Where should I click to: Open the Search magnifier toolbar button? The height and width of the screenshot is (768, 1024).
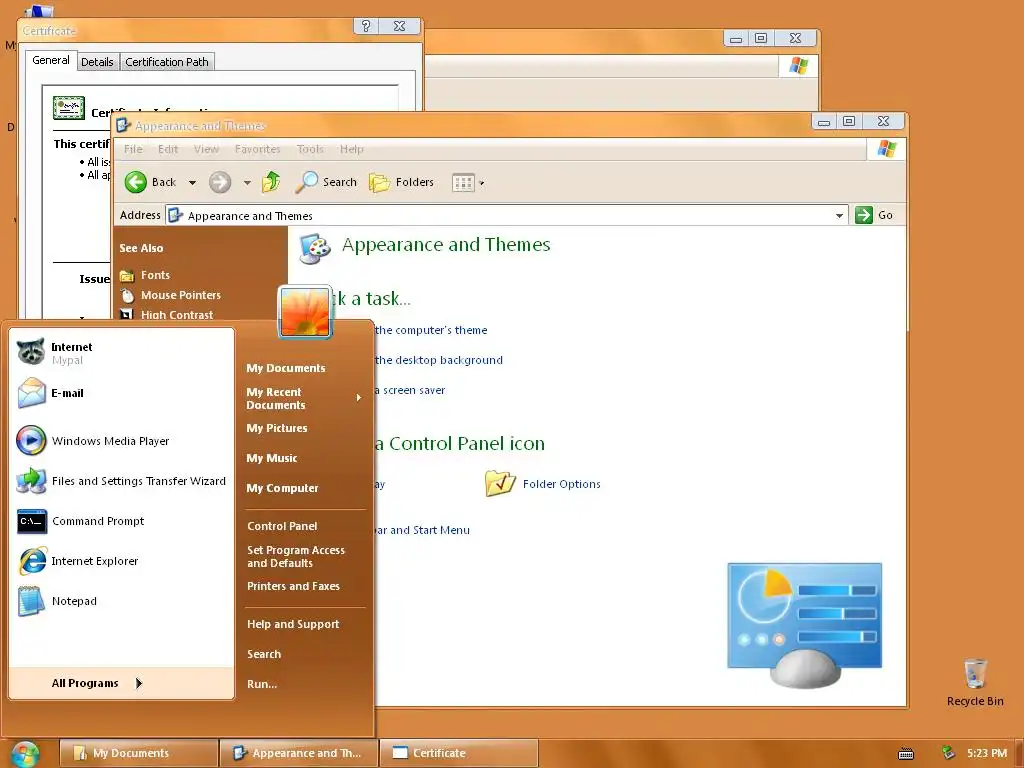[x=326, y=182]
